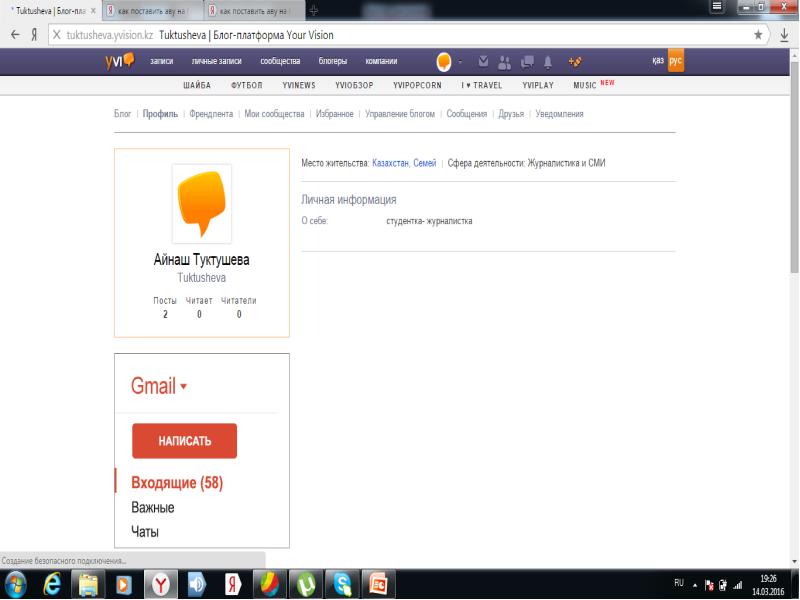Select the рус language button
The width and height of the screenshot is (800, 600).
(676, 61)
